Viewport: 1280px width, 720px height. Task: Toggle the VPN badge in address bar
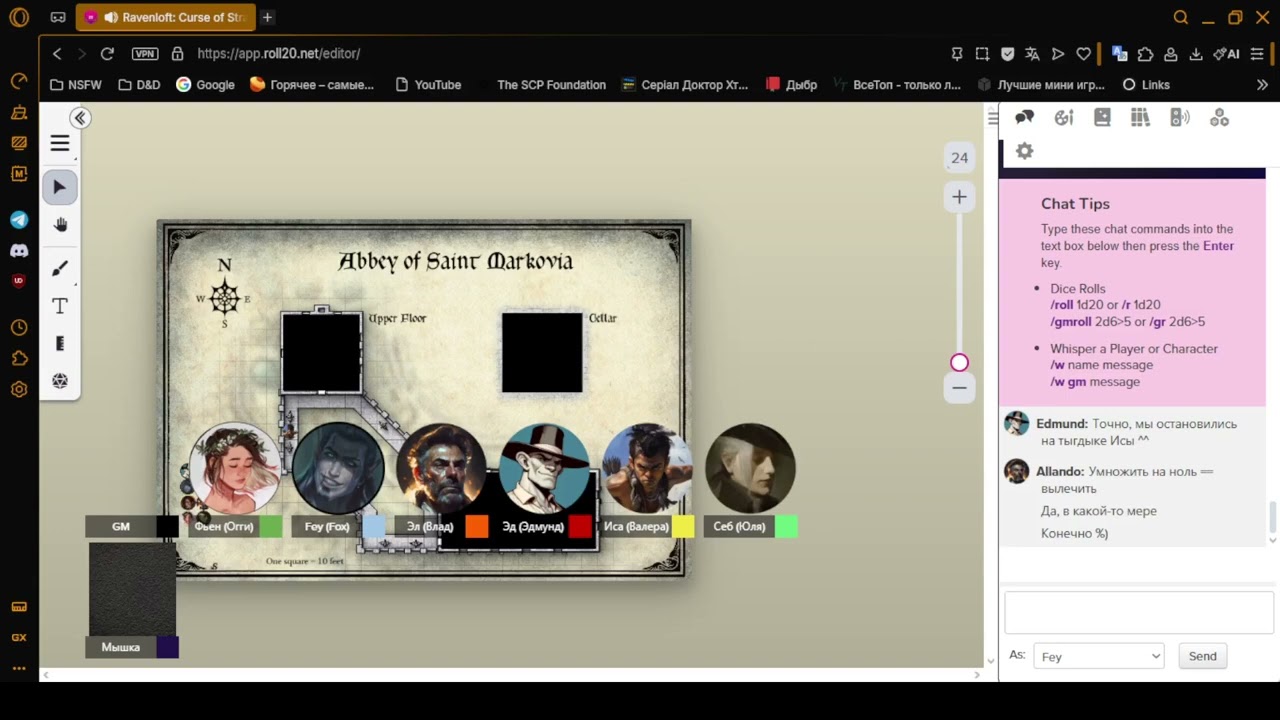tap(145, 54)
